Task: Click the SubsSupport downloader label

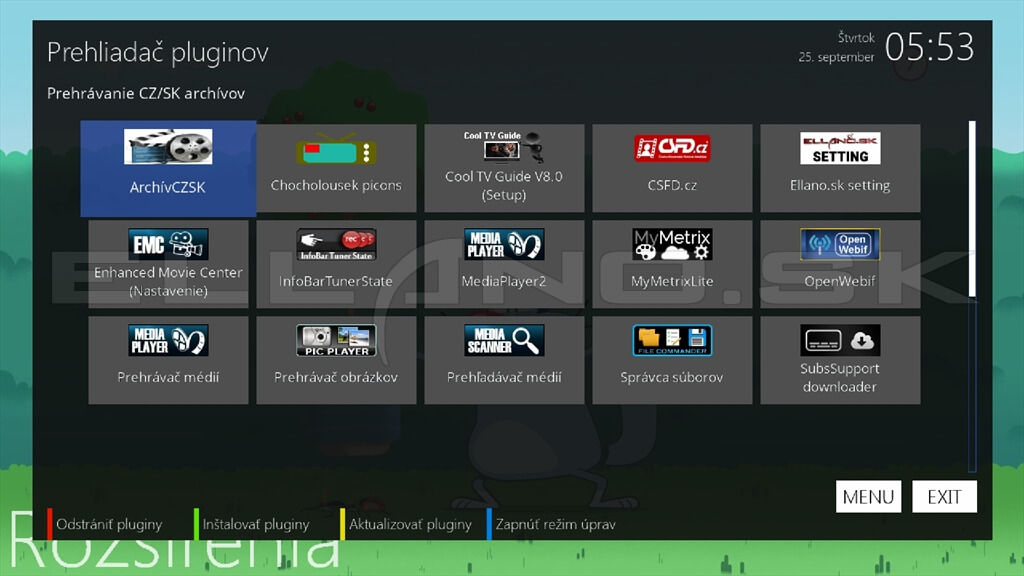Action: (840, 377)
